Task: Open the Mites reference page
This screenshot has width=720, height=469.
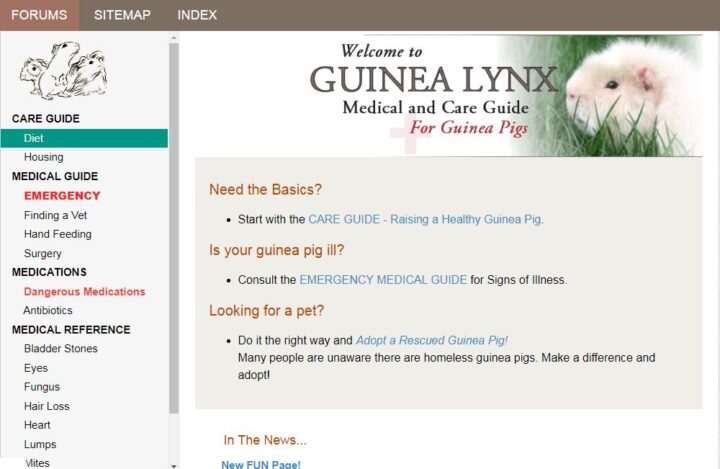Action: click(x=37, y=463)
